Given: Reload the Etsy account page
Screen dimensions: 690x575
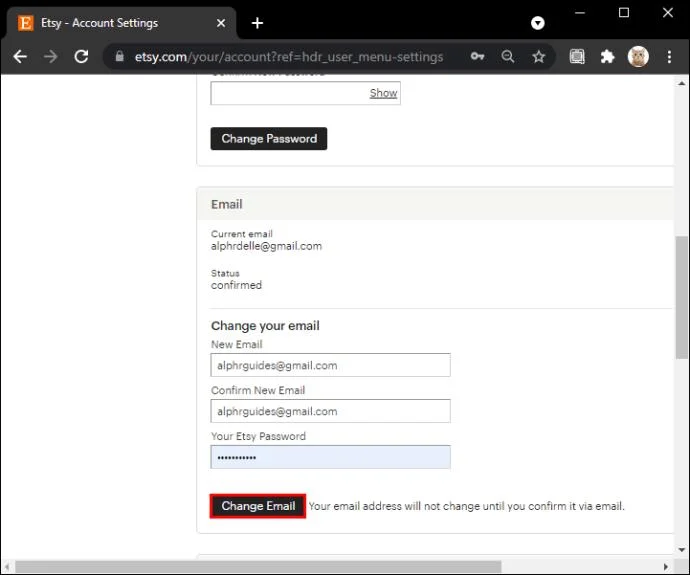Looking at the screenshot, I should click(x=81, y=57).
